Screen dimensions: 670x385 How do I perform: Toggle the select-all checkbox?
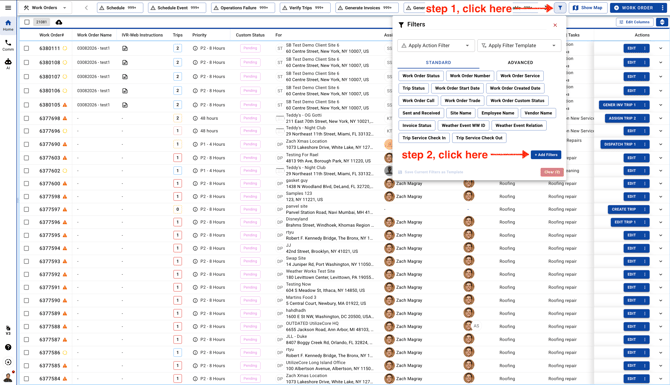(x=27, y=22)
